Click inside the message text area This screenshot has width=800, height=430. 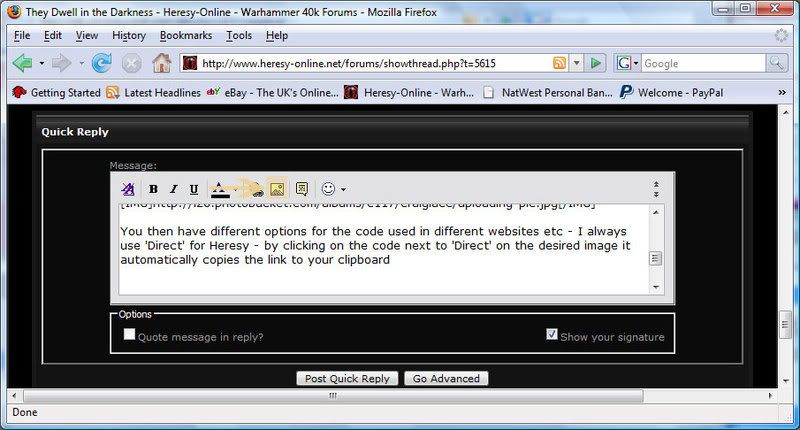pos(384,249)
